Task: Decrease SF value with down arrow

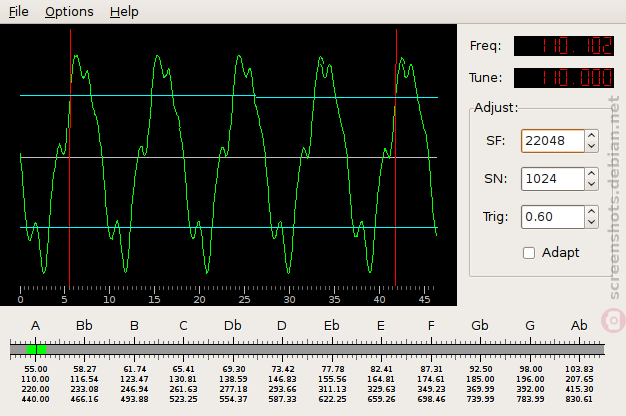Action: point(591,147)
